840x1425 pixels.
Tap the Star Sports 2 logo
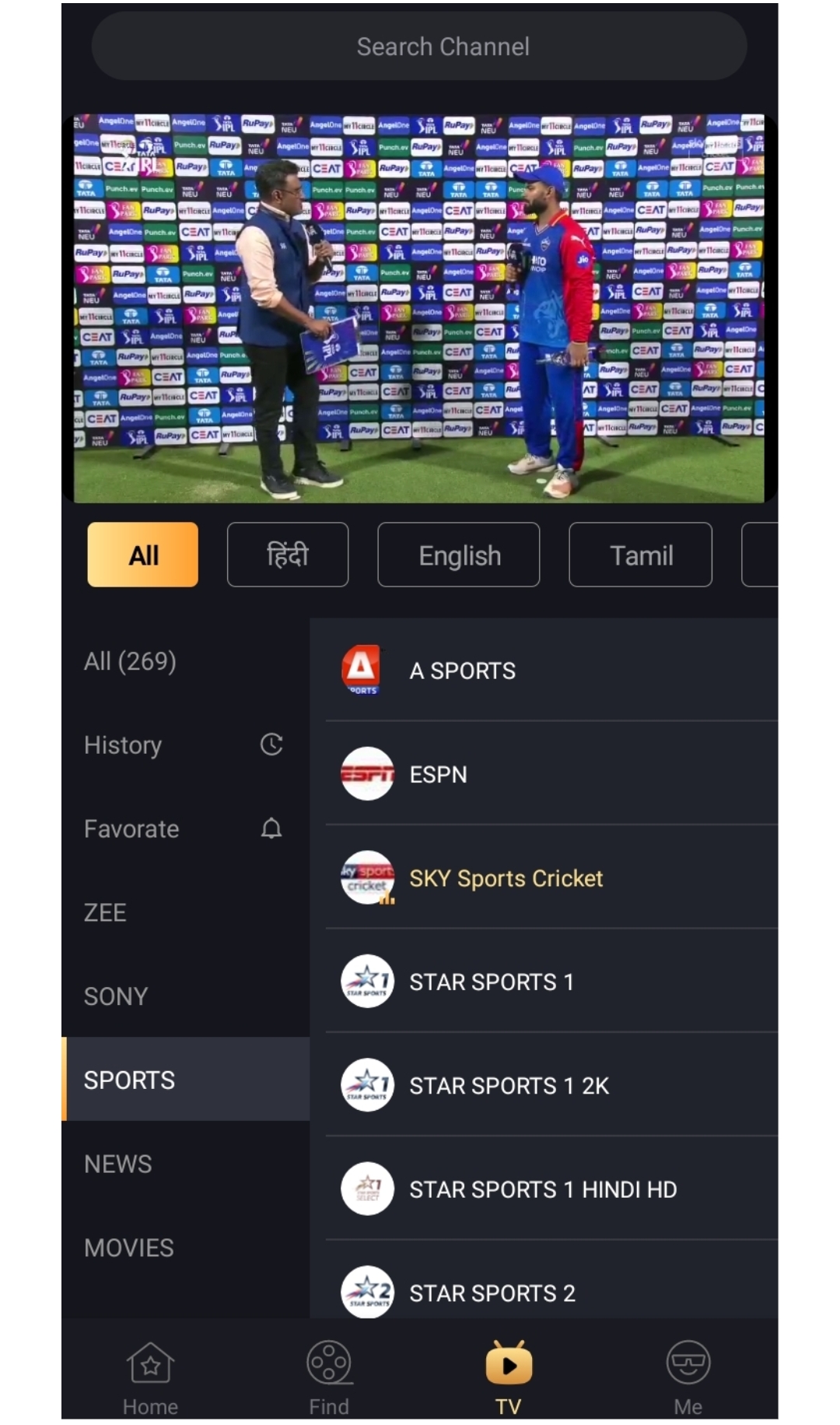pyautogui.click(x=367, y=1292)
